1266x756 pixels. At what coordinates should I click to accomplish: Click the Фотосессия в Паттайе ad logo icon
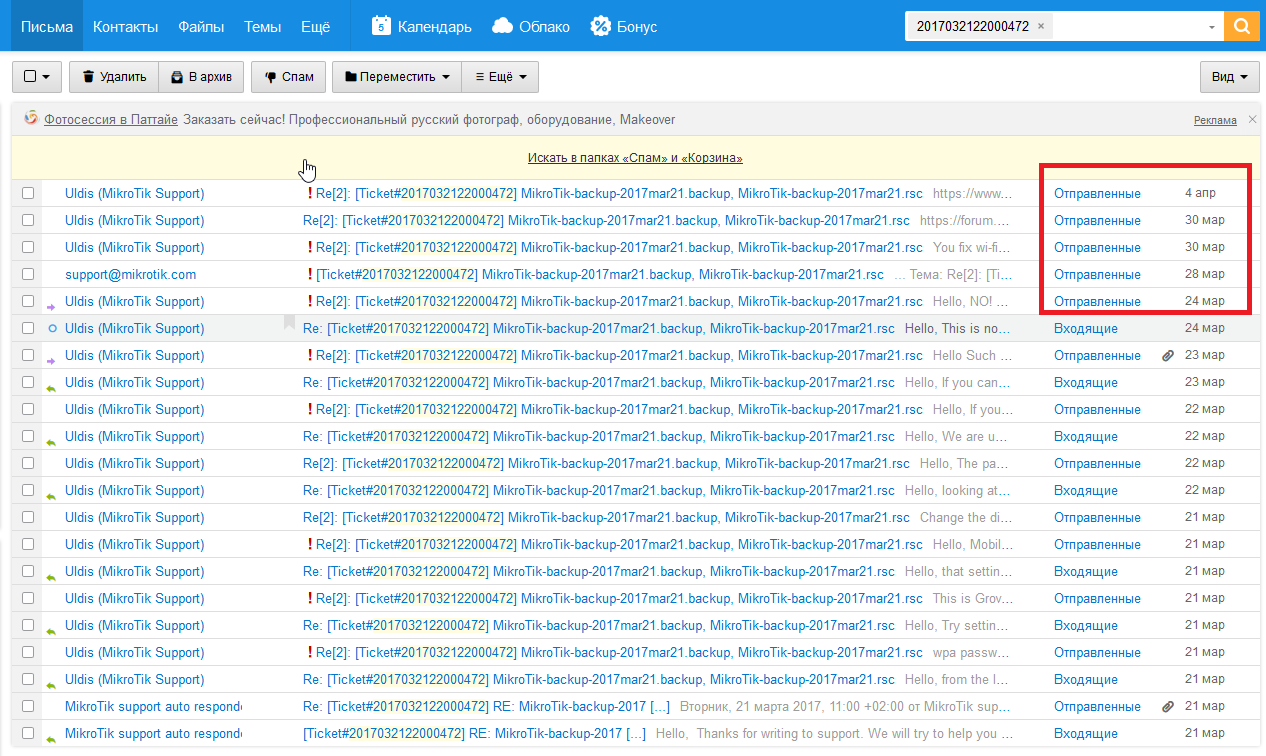tap(31, 119)
